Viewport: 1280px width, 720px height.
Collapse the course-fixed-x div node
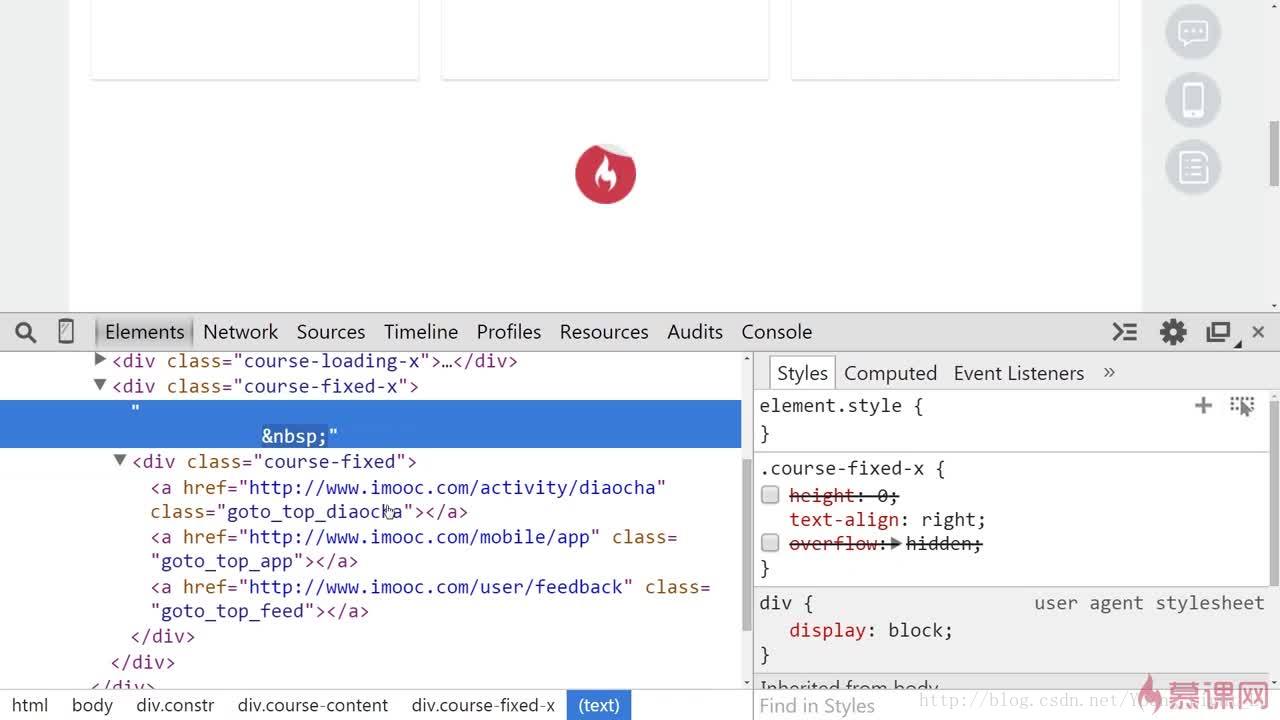point(100,385)
